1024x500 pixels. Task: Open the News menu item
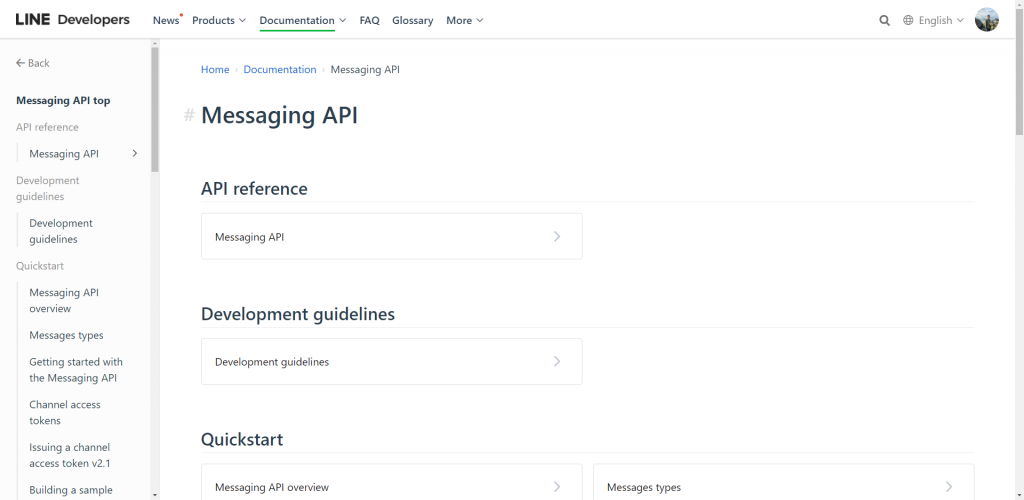click(x=166, y=20)
